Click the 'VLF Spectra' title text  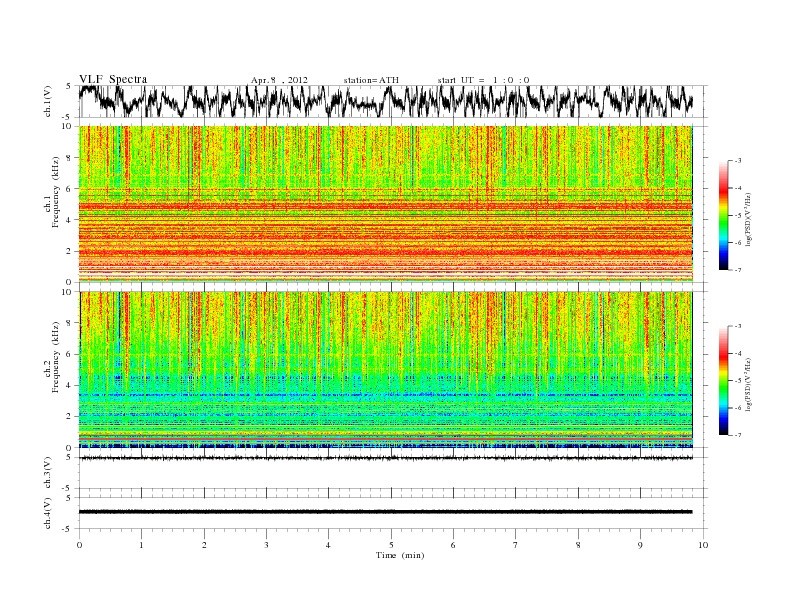113,79
